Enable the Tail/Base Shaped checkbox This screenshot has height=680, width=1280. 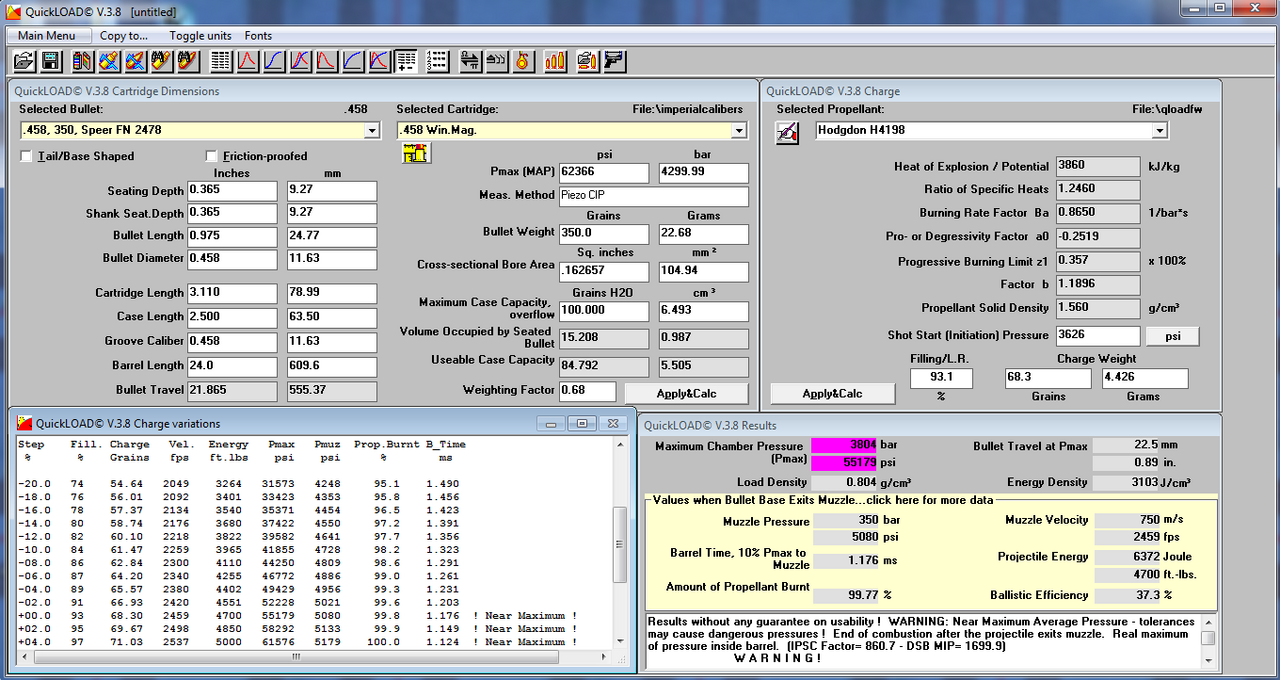coord(27,156)
